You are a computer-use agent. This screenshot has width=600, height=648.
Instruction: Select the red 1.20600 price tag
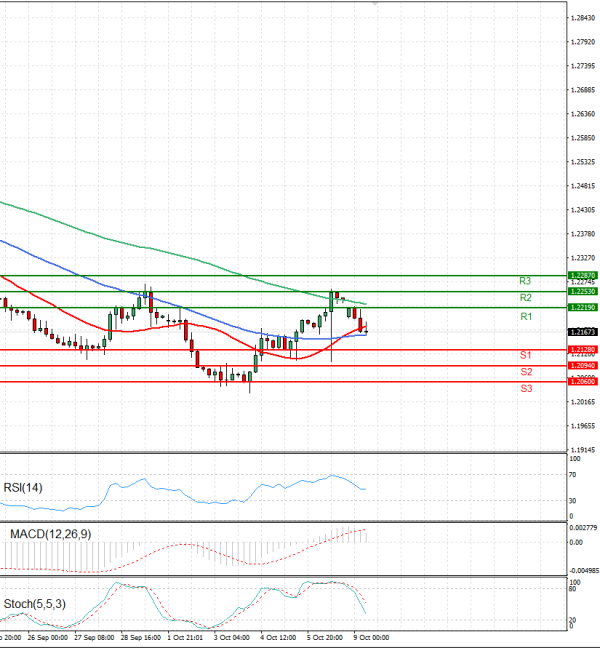[583, 381]
